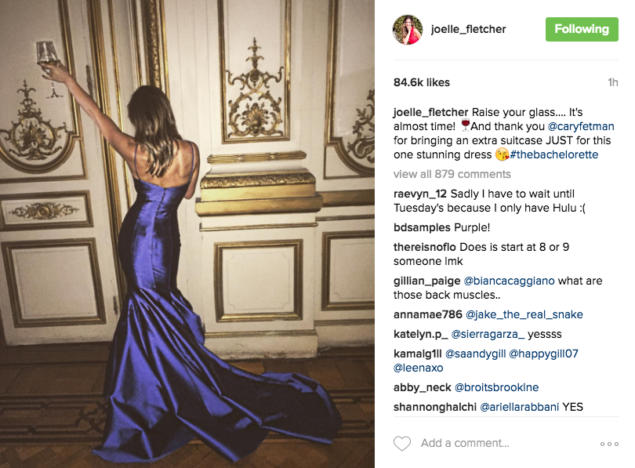Open raevyn_12 commenter profile
Viewport: 635px width, 468px height.
[x=420, y=194]
